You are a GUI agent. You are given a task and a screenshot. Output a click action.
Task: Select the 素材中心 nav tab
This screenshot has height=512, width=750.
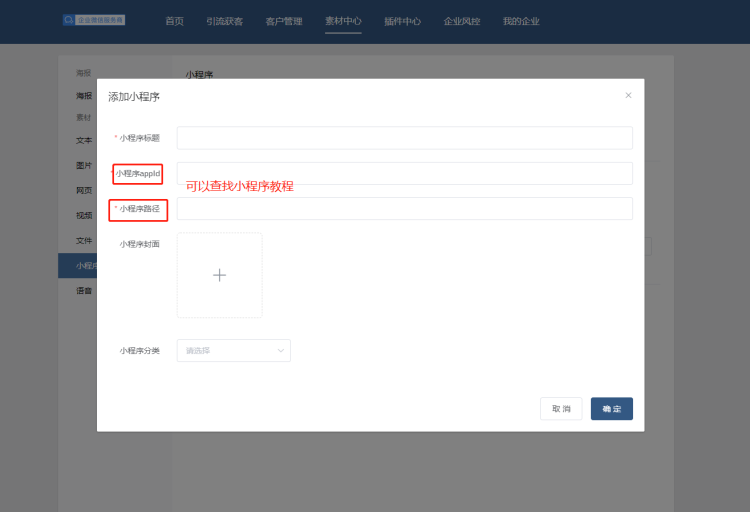[343, 21]
